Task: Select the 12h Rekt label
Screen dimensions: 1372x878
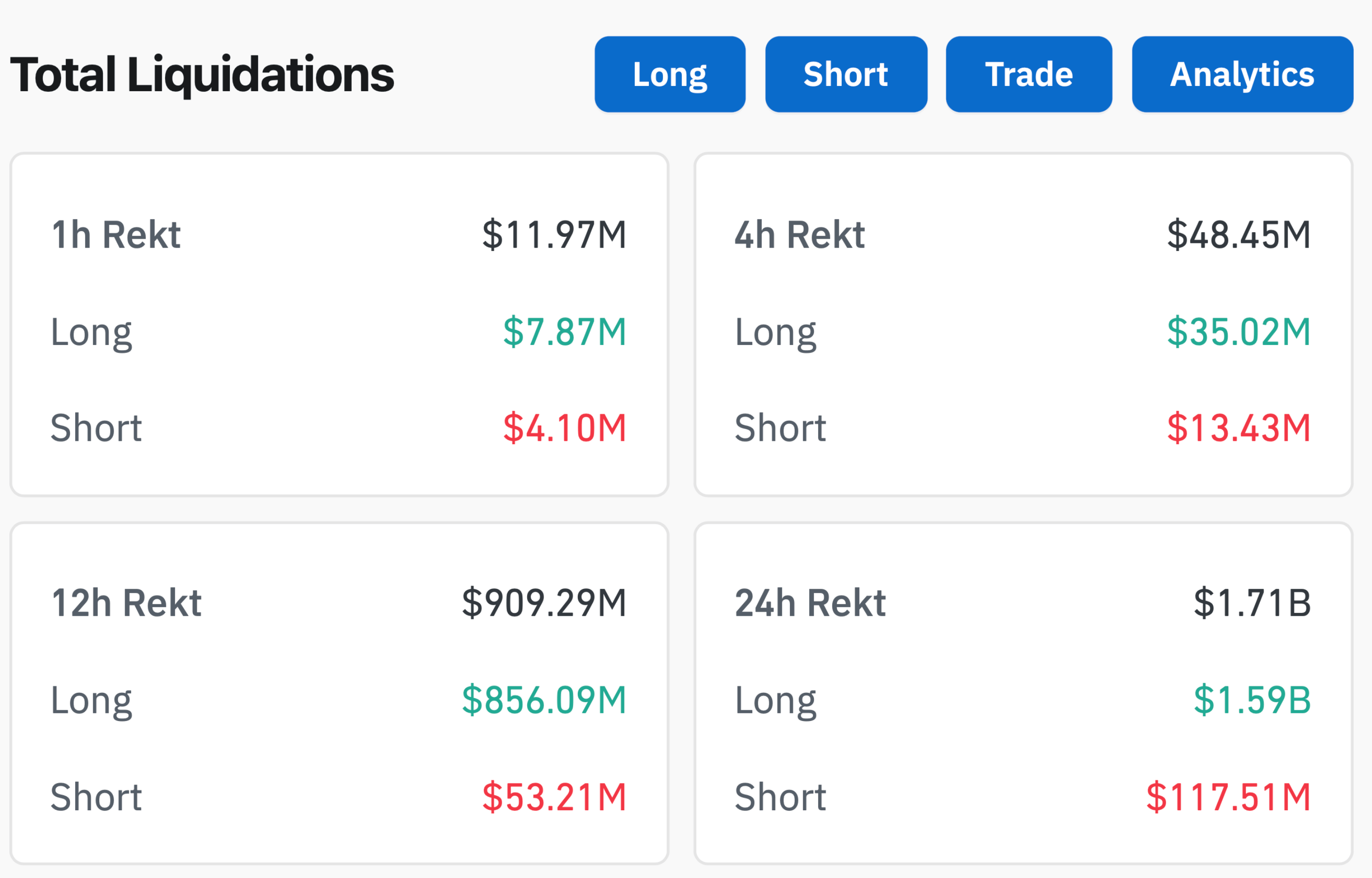Action: (126, 603)
